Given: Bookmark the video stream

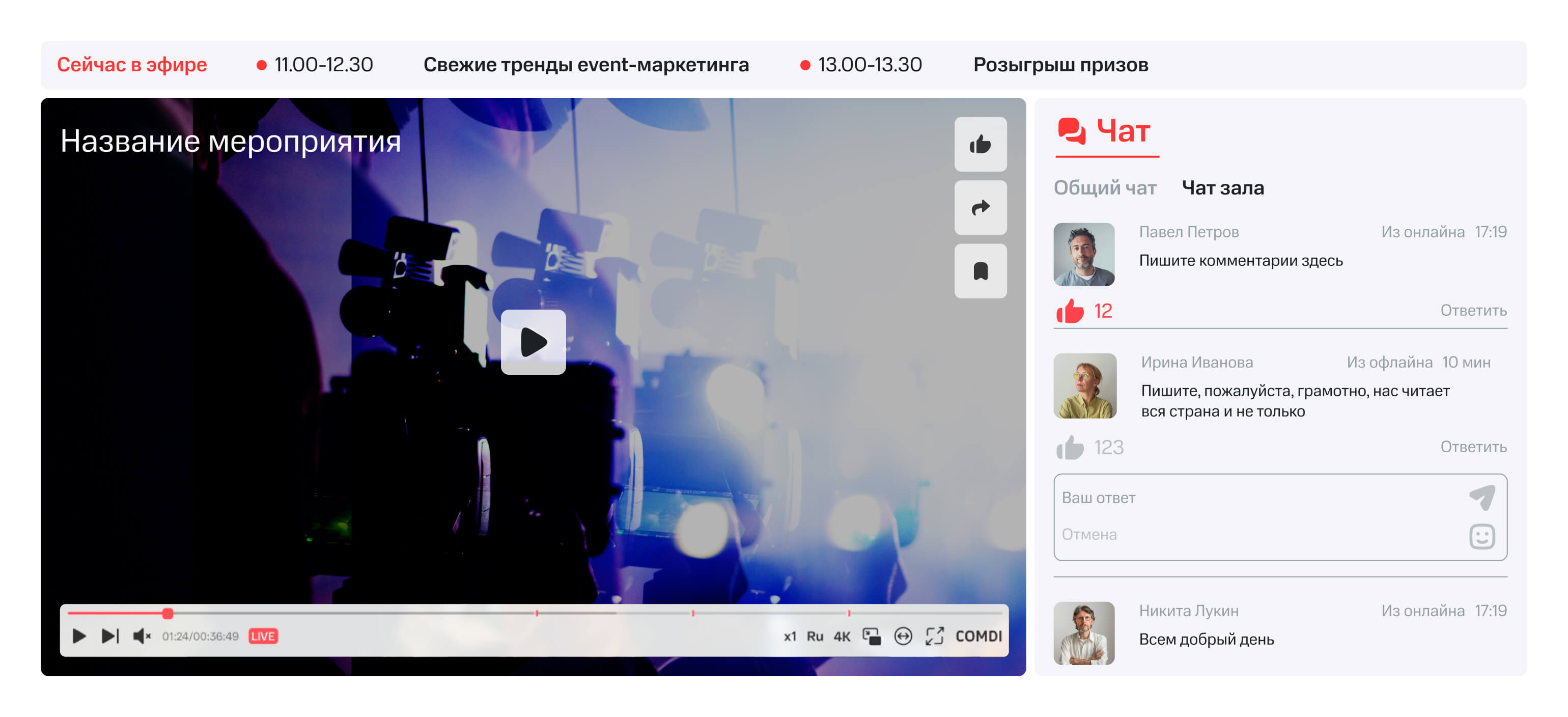Looking at the screenshot, I should point(980,271).
